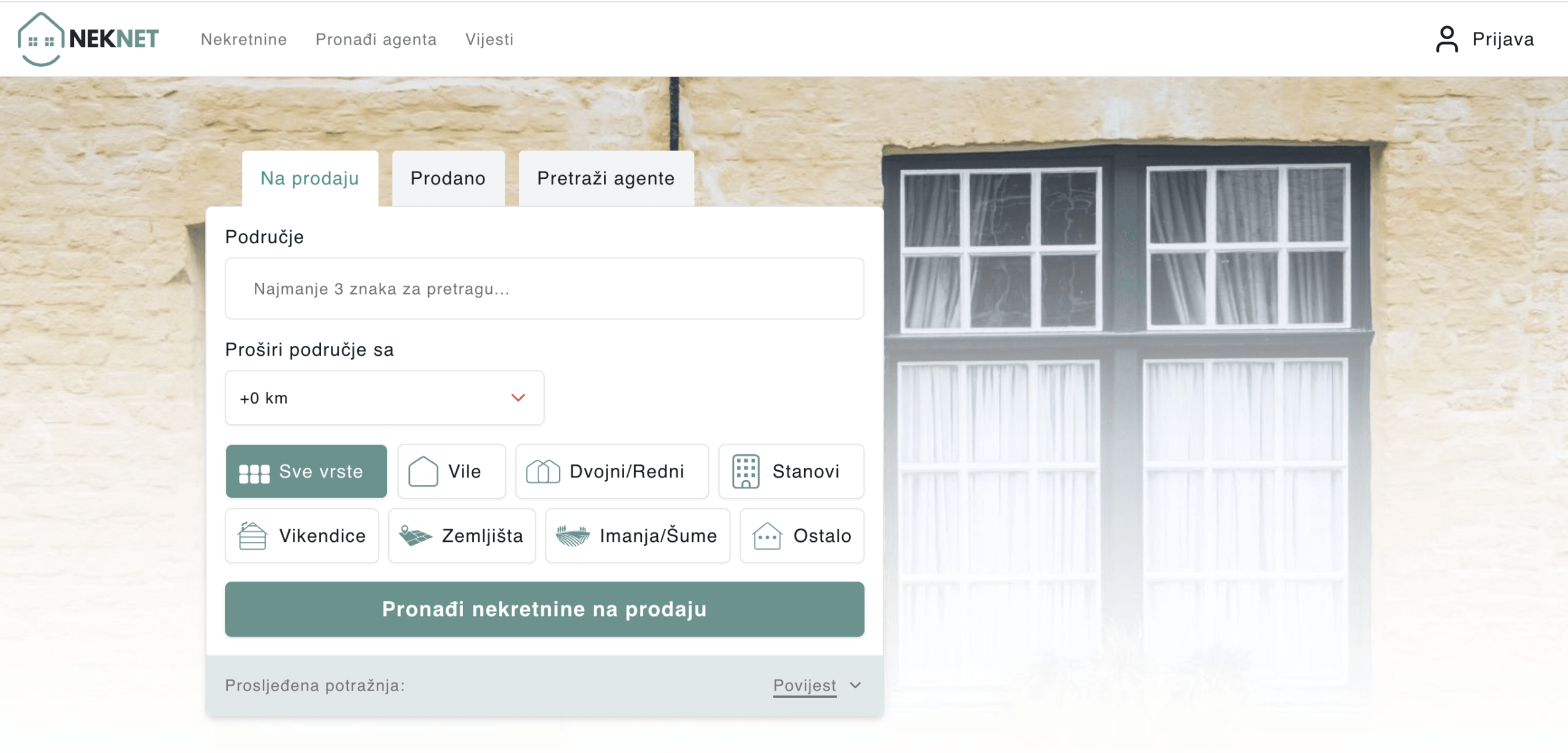
Task: Click the apartment building icon for Stanovi
Action: pos(745,471)
